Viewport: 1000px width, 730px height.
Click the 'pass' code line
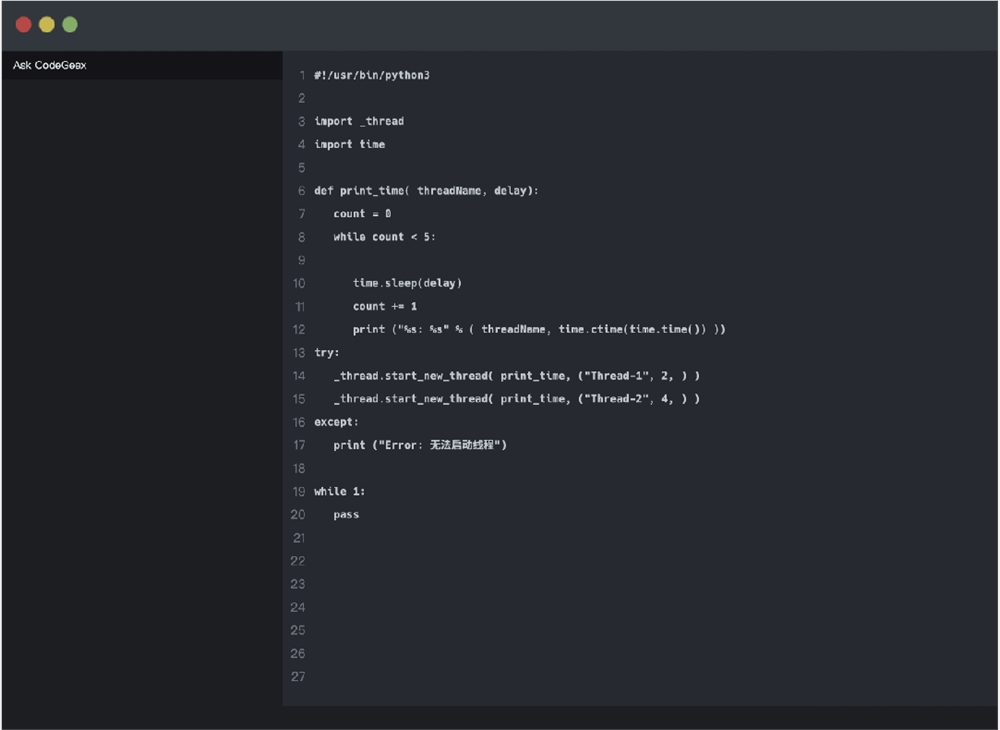(346, 515)
